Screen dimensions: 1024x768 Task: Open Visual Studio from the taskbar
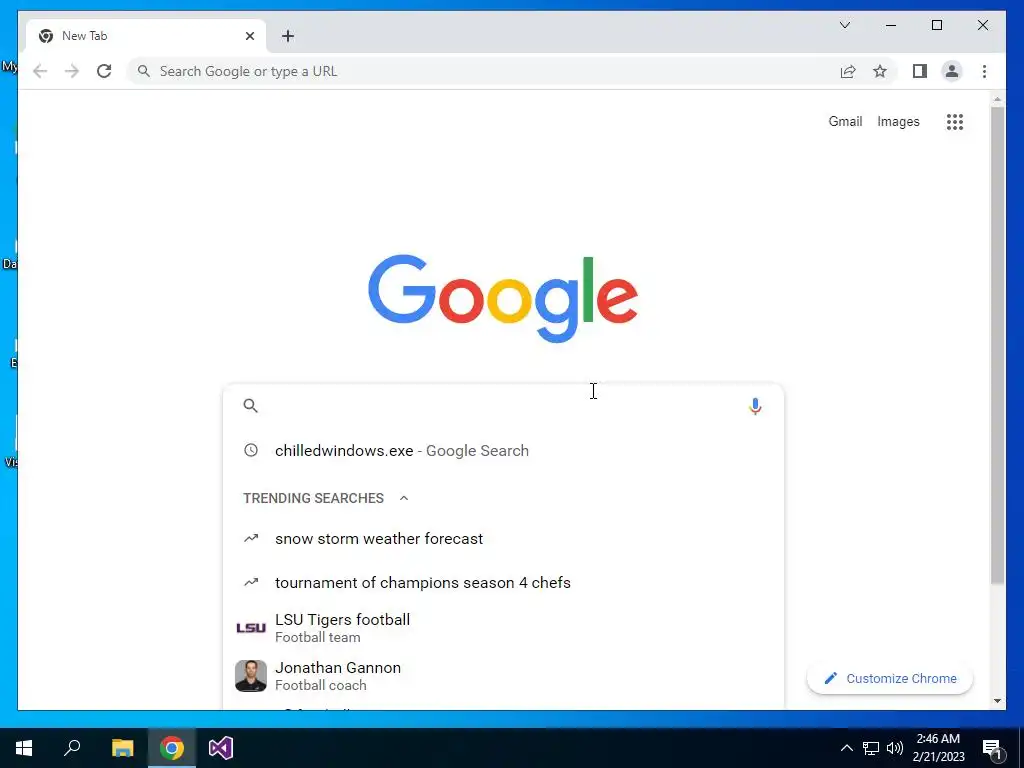pos(221,748)
